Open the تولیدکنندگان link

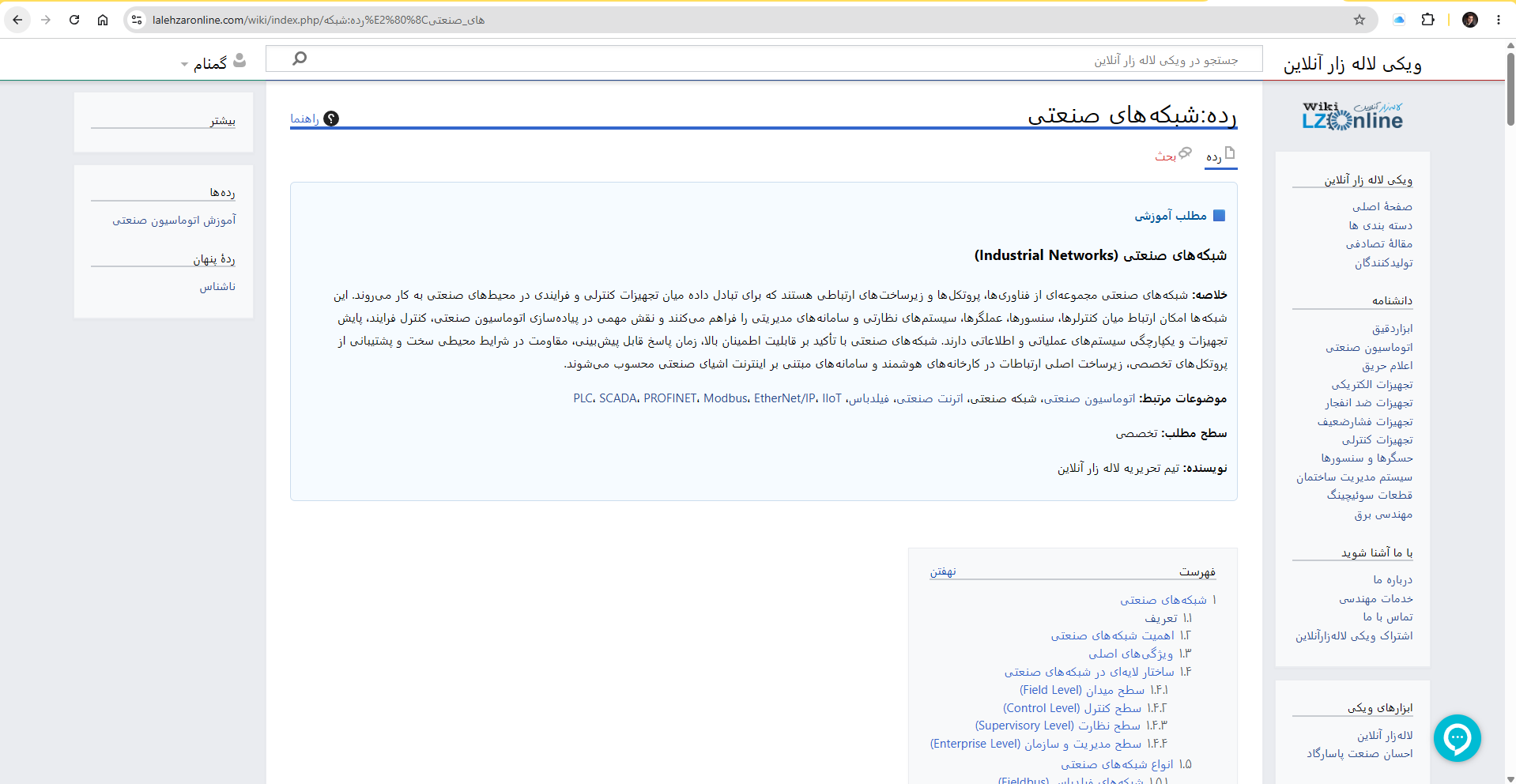1383,262
